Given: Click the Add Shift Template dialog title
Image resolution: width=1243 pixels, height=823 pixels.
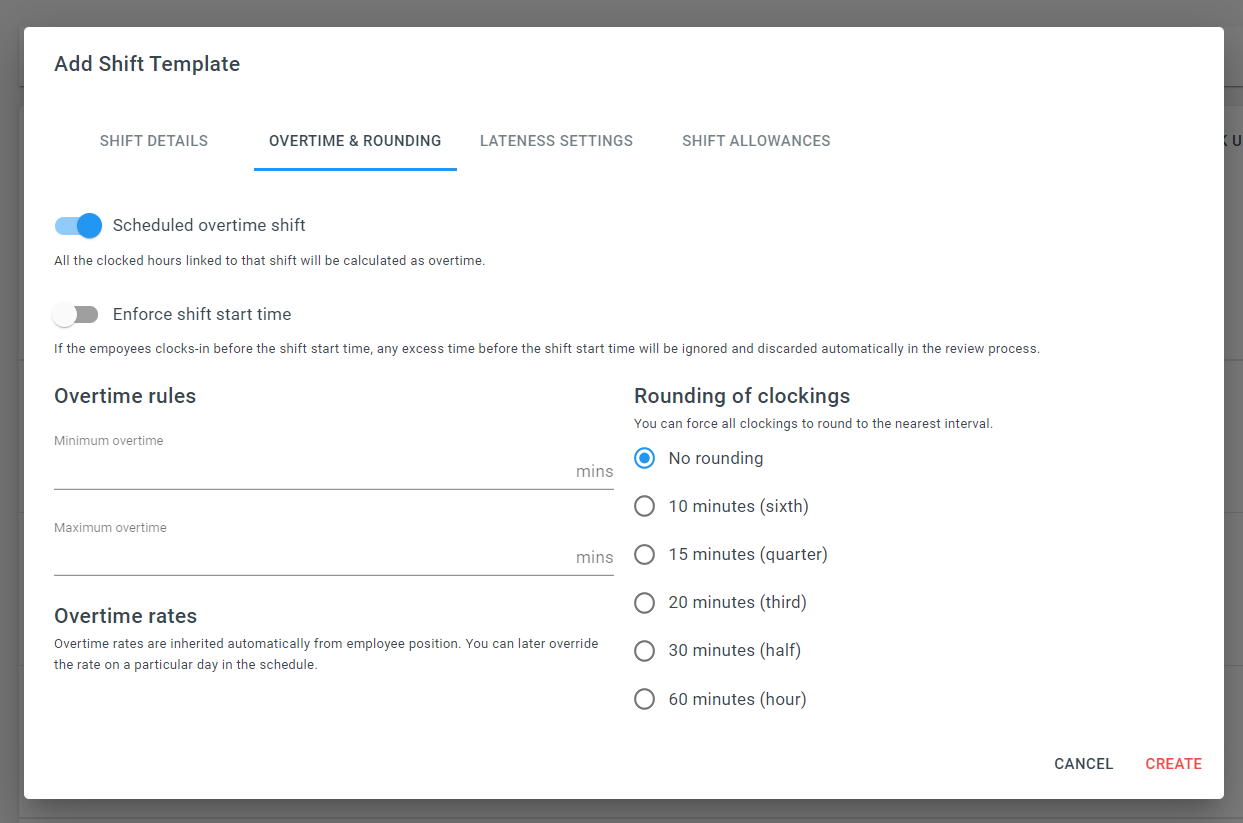Looking at the screenshot, I should click(147, 64).
